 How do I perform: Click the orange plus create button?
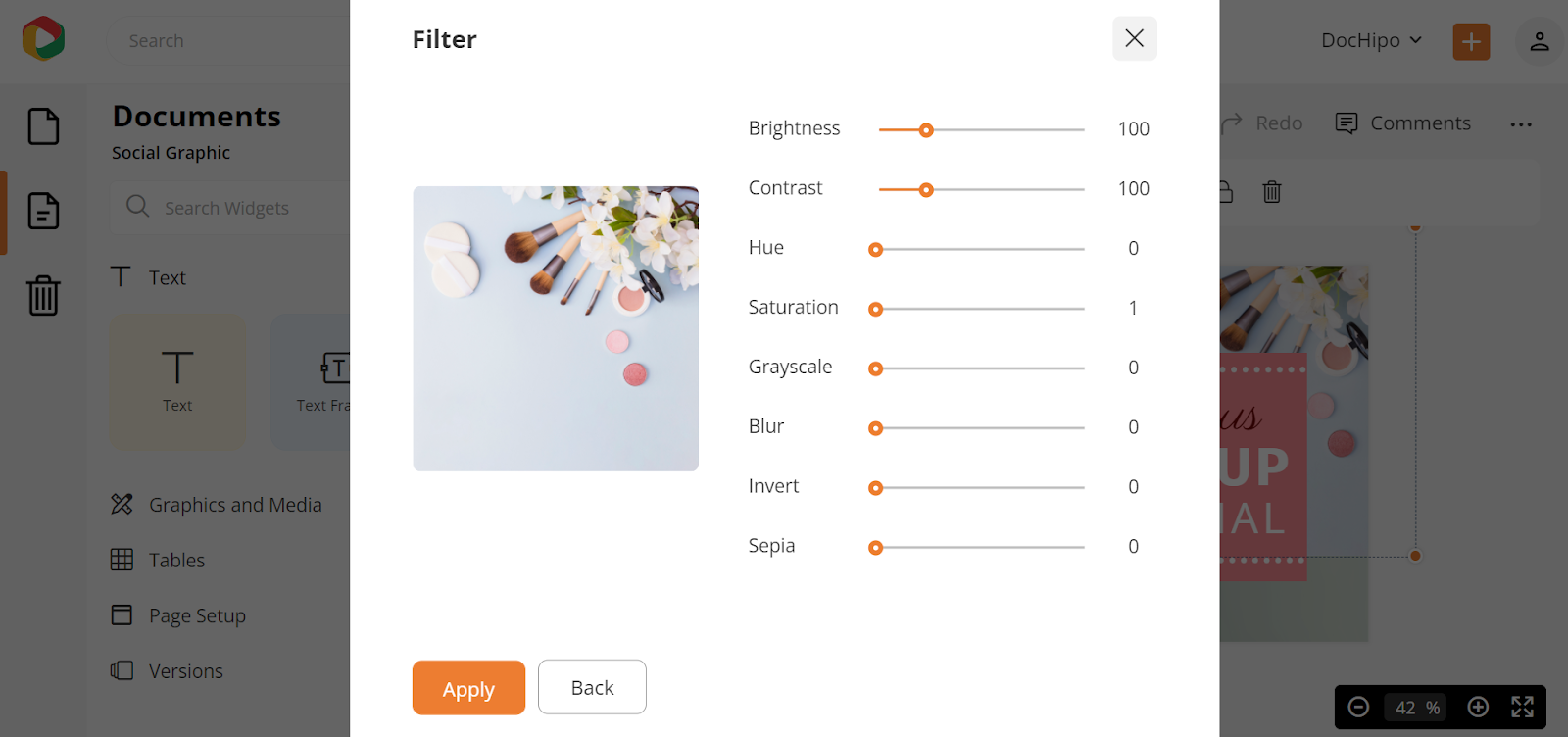1471,41
